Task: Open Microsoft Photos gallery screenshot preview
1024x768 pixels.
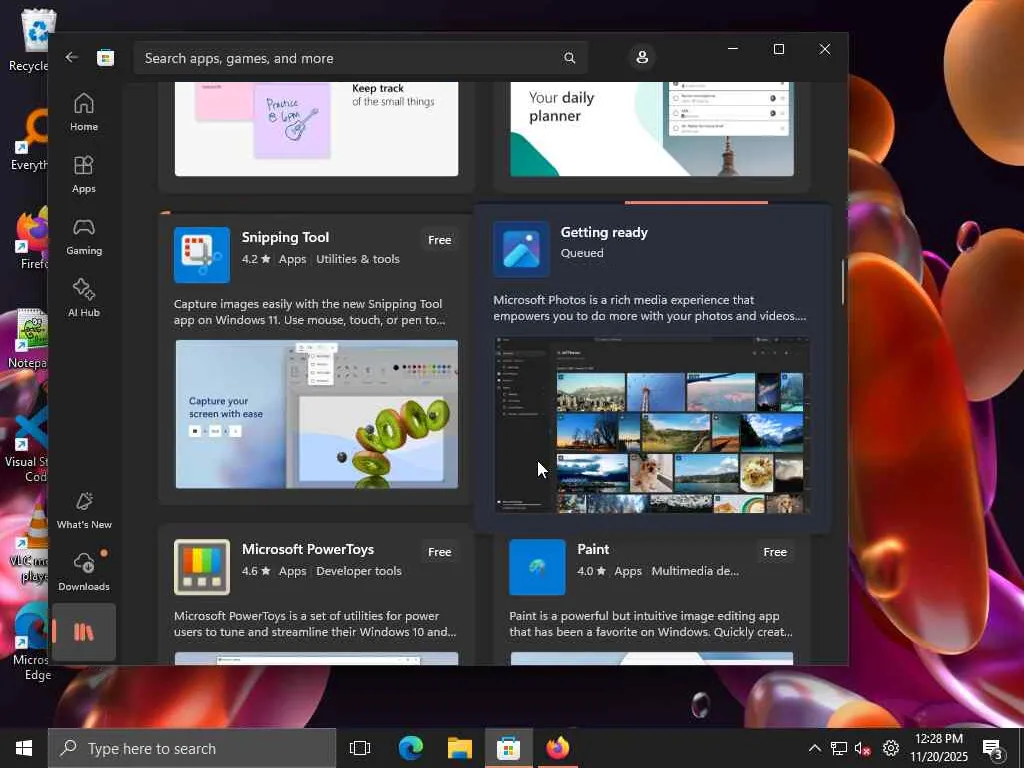Action: pos(652,424)
